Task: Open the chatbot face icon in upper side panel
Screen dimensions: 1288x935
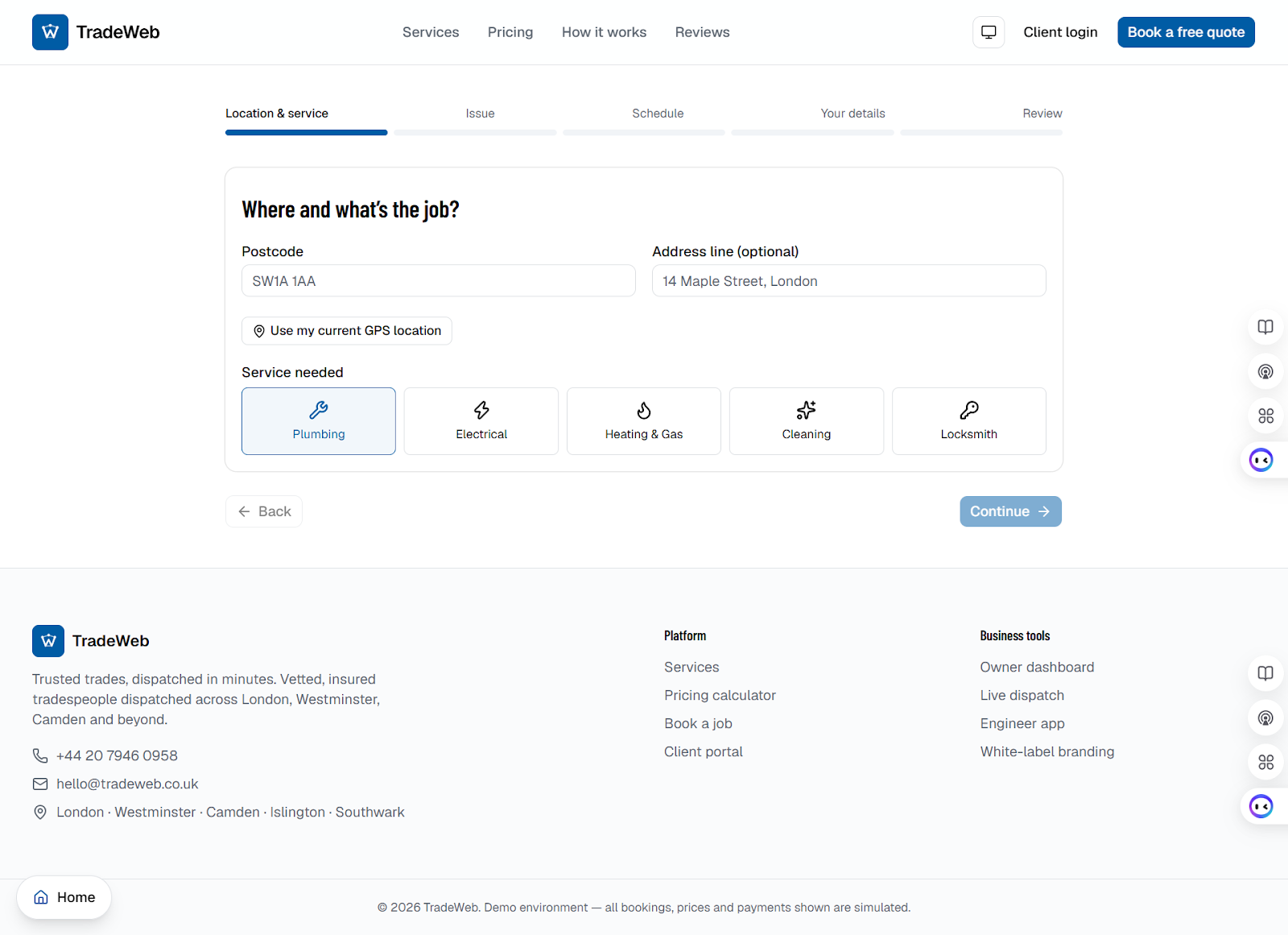Action: point(1261,460)
